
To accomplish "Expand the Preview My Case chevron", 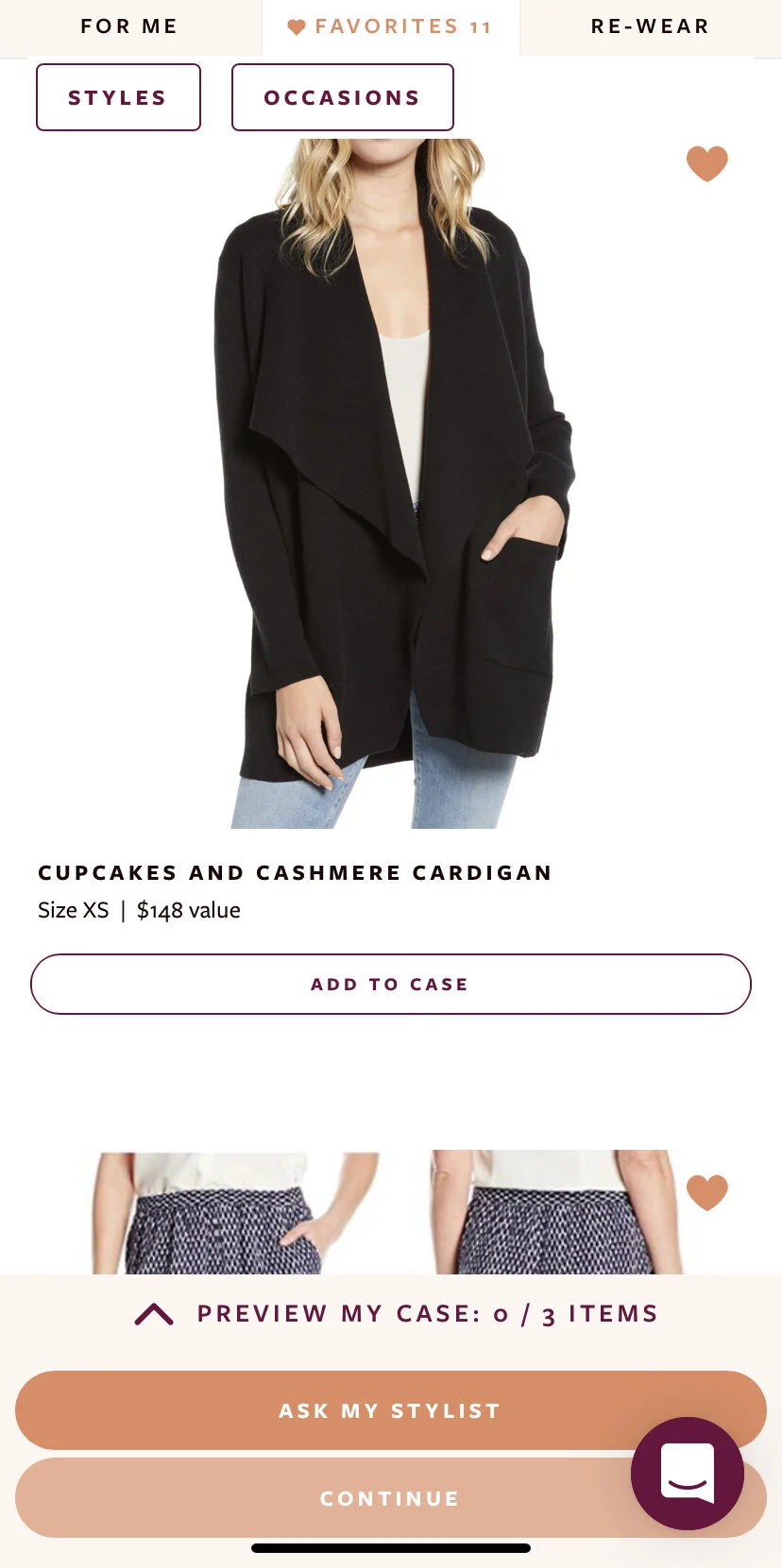I will 154,1314.
